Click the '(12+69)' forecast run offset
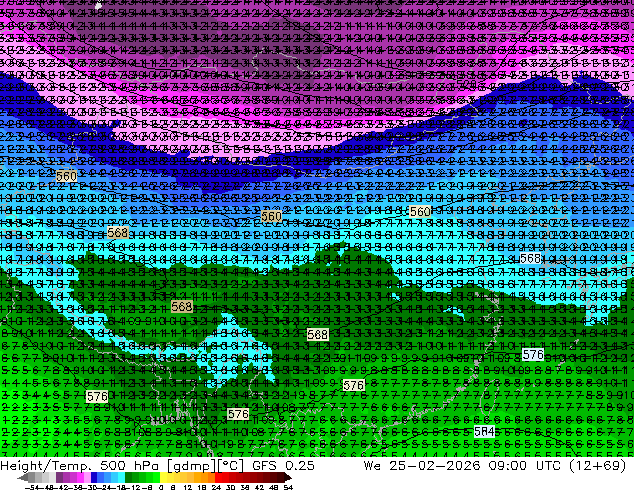634x490 pixels. point(597,466)
